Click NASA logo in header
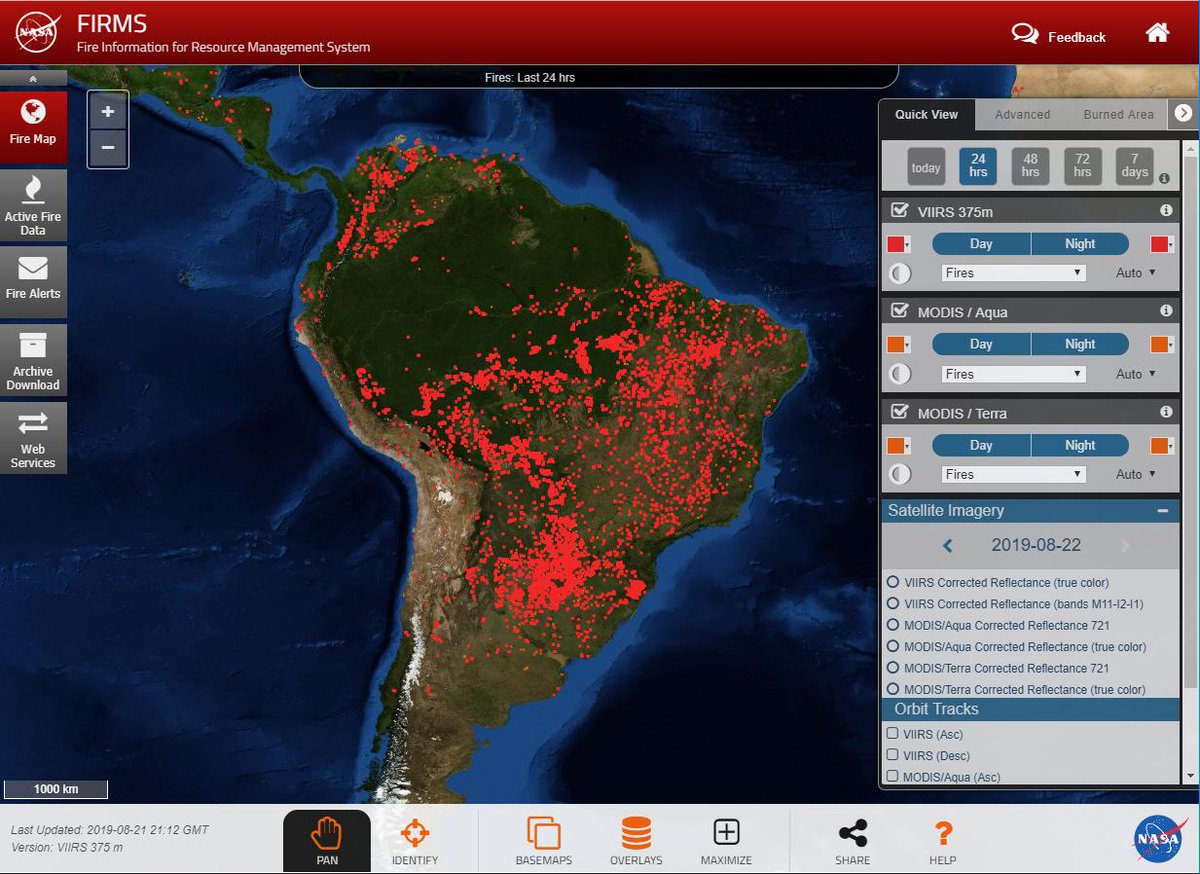Image resolution: width=1200 pixels, height=874 pixels. click(39, 34)
